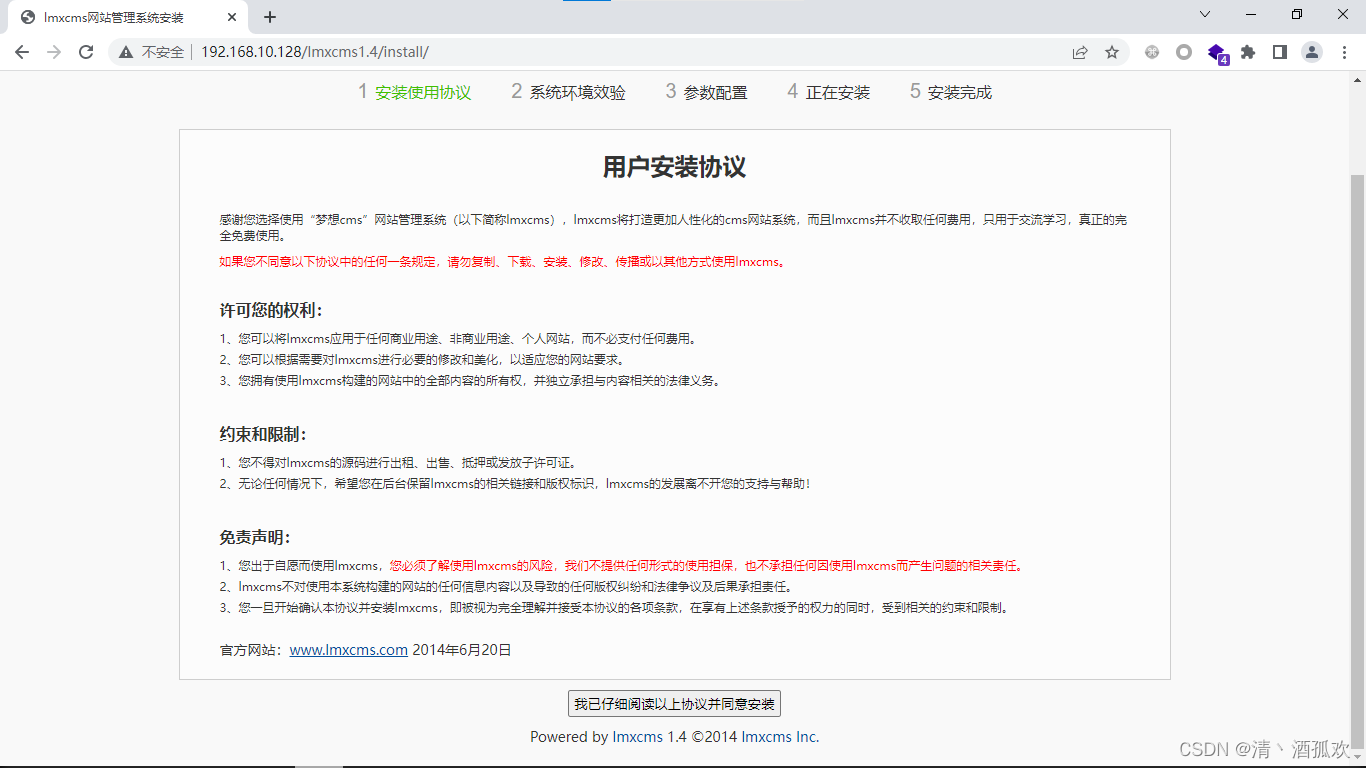Reload the current page
Screen dimensions: 1366x768
coord(86,52)
